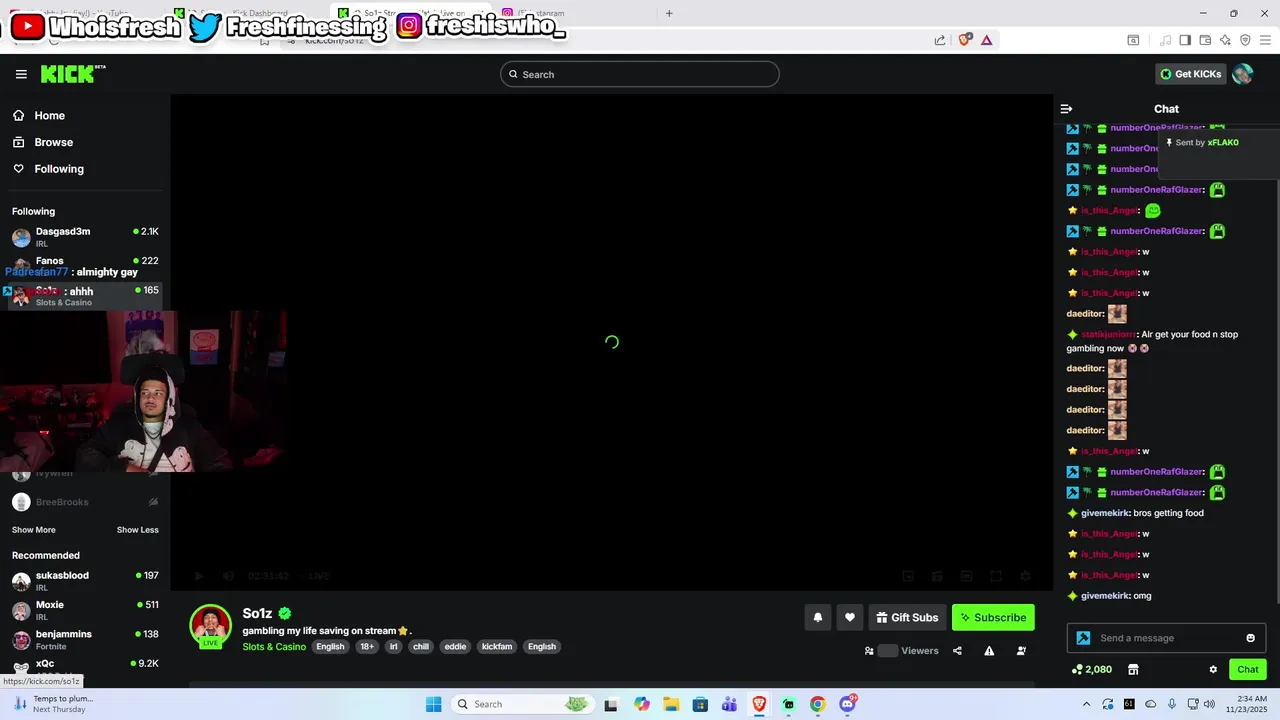Screen dimensions: 1280x720
Task: Open sukasblood recommended channel
Action: pyautogui.click(x=85, y=581)
